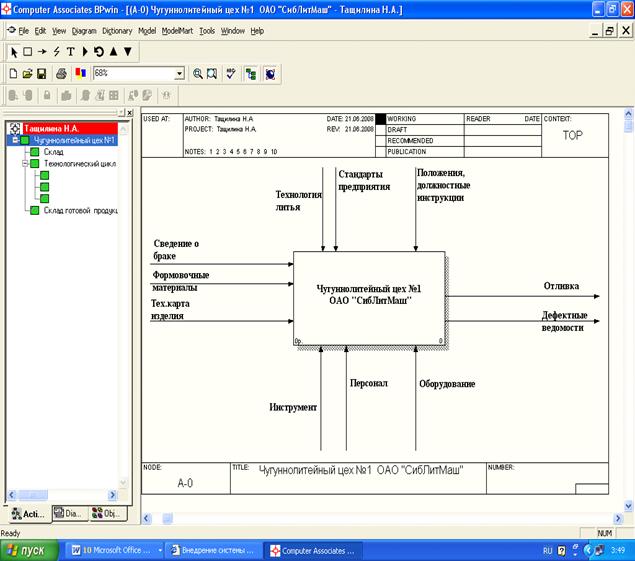Select the Squiggle lightning tool
Screen dimensions: 635x561
(x=56, y=51)
